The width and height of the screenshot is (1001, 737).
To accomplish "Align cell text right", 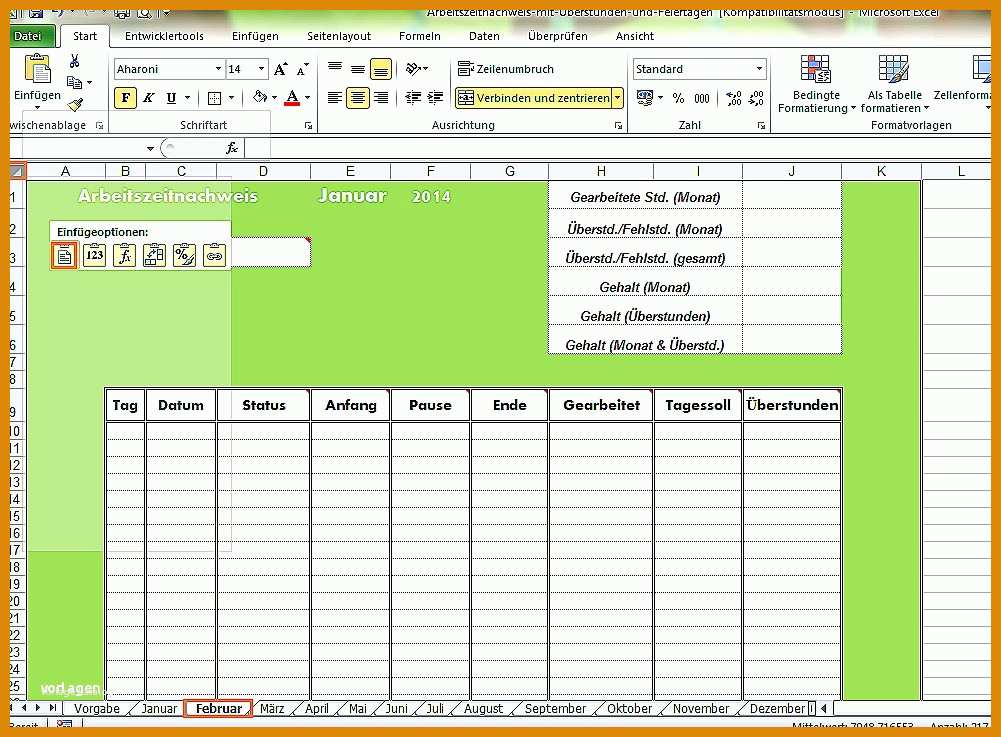I will pyautogui.click(x=381, y=98).
